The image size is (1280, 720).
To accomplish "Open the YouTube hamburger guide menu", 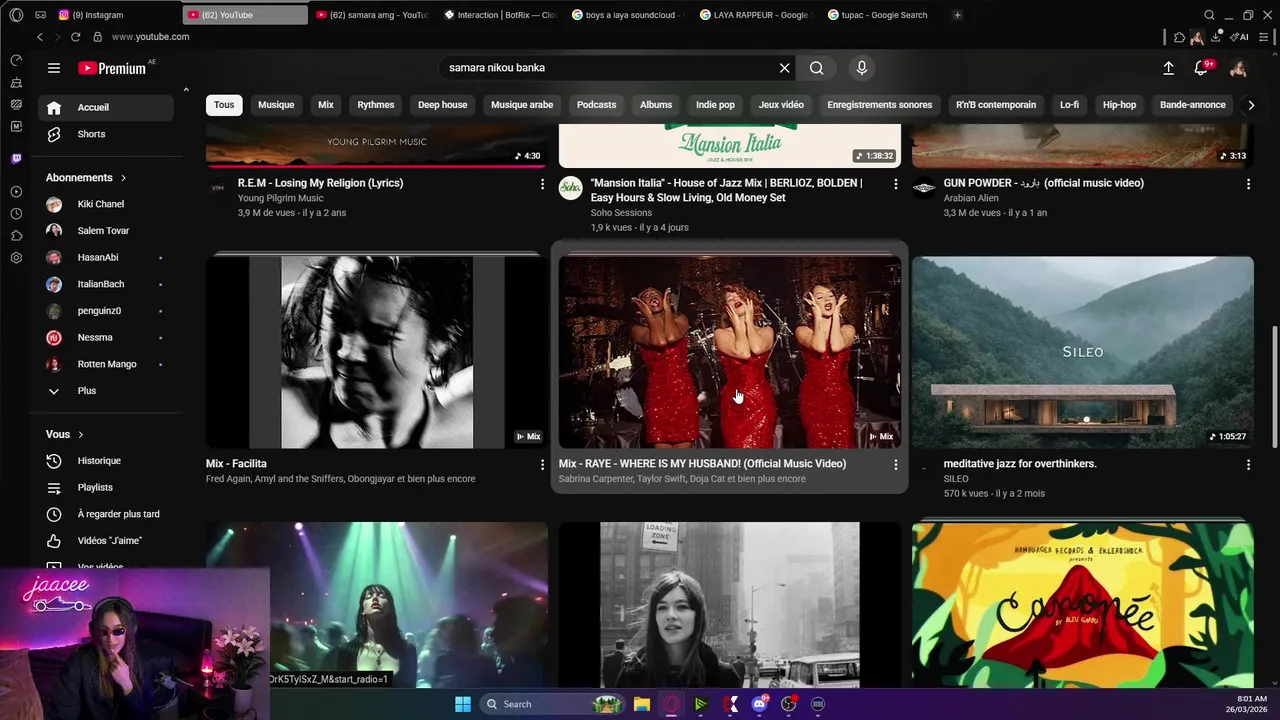I will click(x=54, y=68).
